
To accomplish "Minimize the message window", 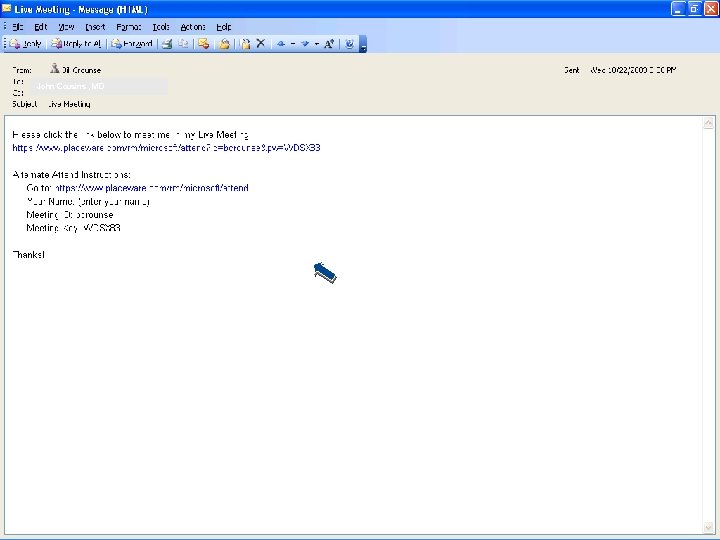I will click(x=678, y=8).
